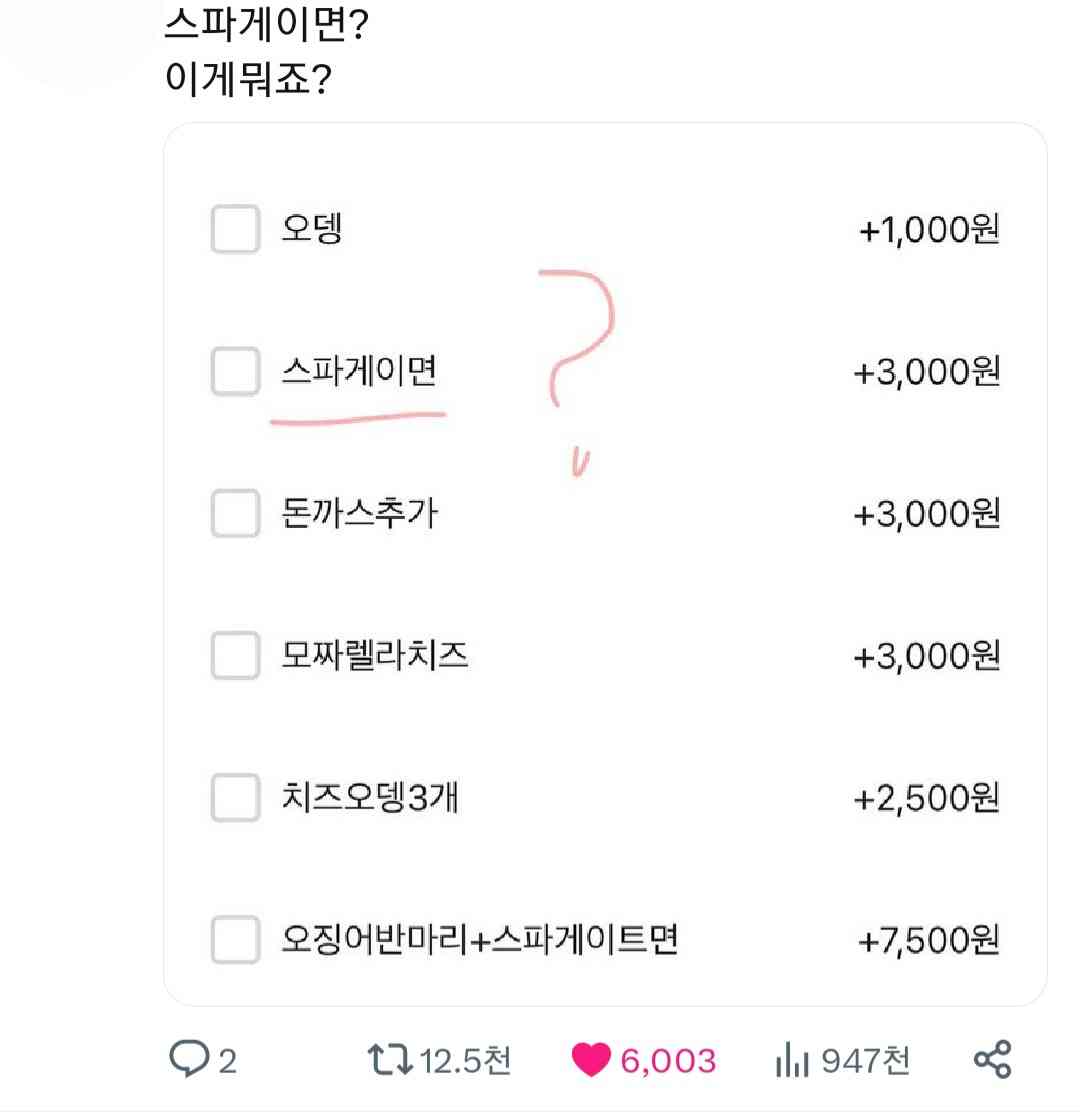1080x1112 pixels.
Task: Open the reply comment icon
Action: click(189, 1059)
